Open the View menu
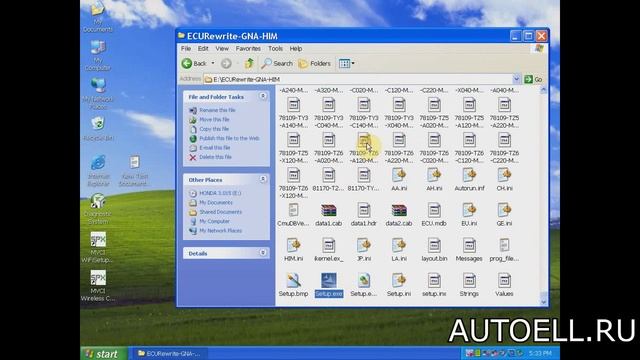 pyautogui.click(x=222, y=49)
